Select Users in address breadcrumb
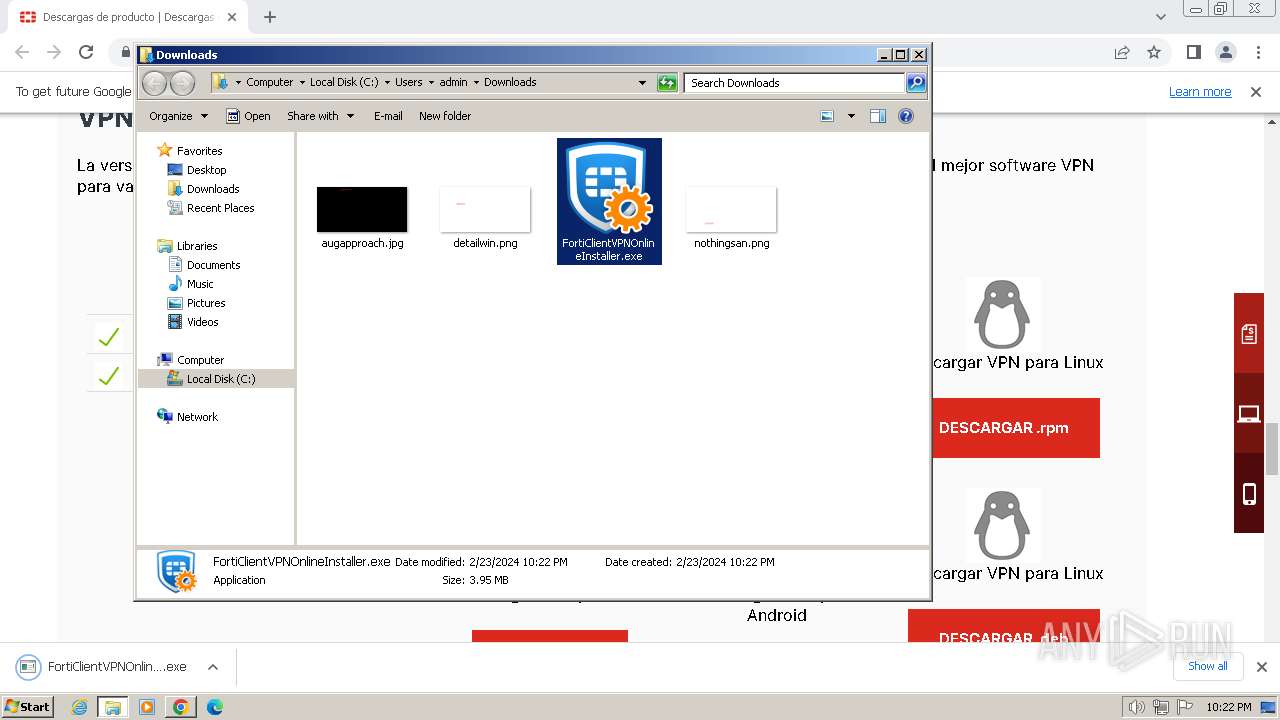 [408, 83]
